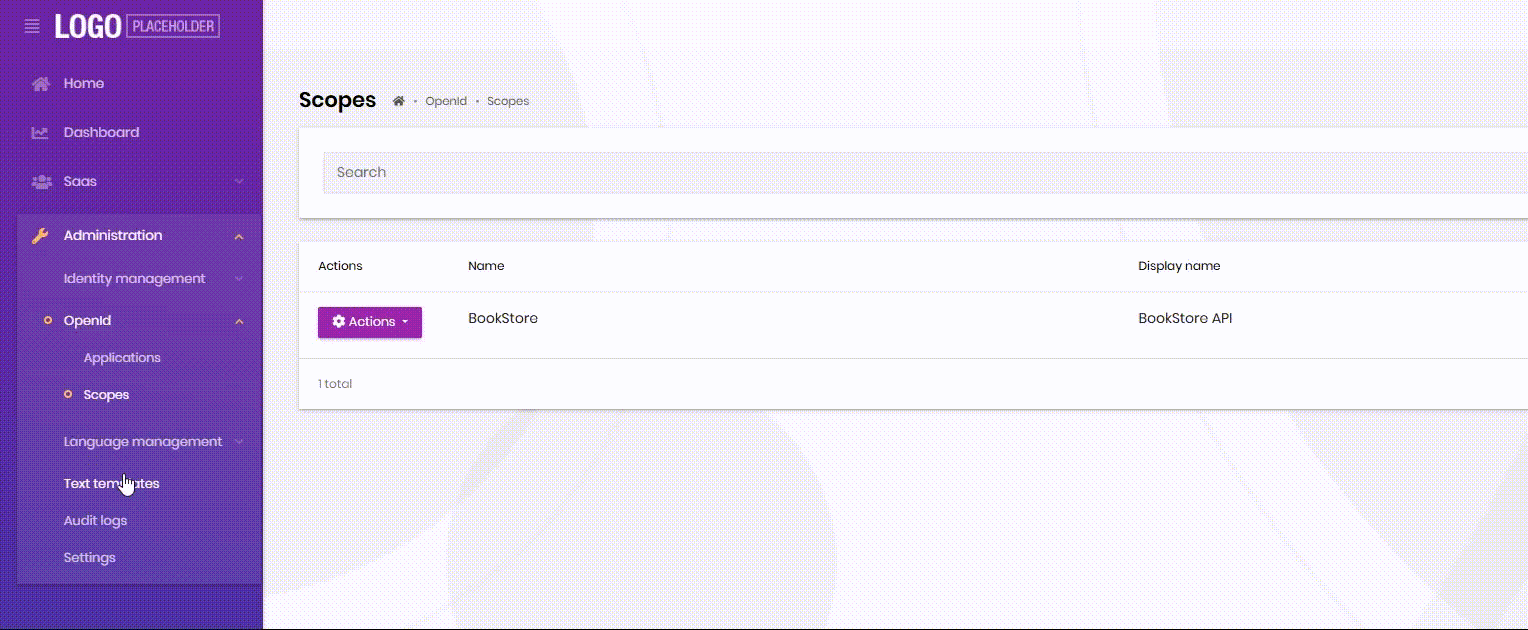The height and width of the screenshot is (630, 1528).
Task: Open Settings in the sidebar
Action: pyautogui.click(x=89, y=558)
